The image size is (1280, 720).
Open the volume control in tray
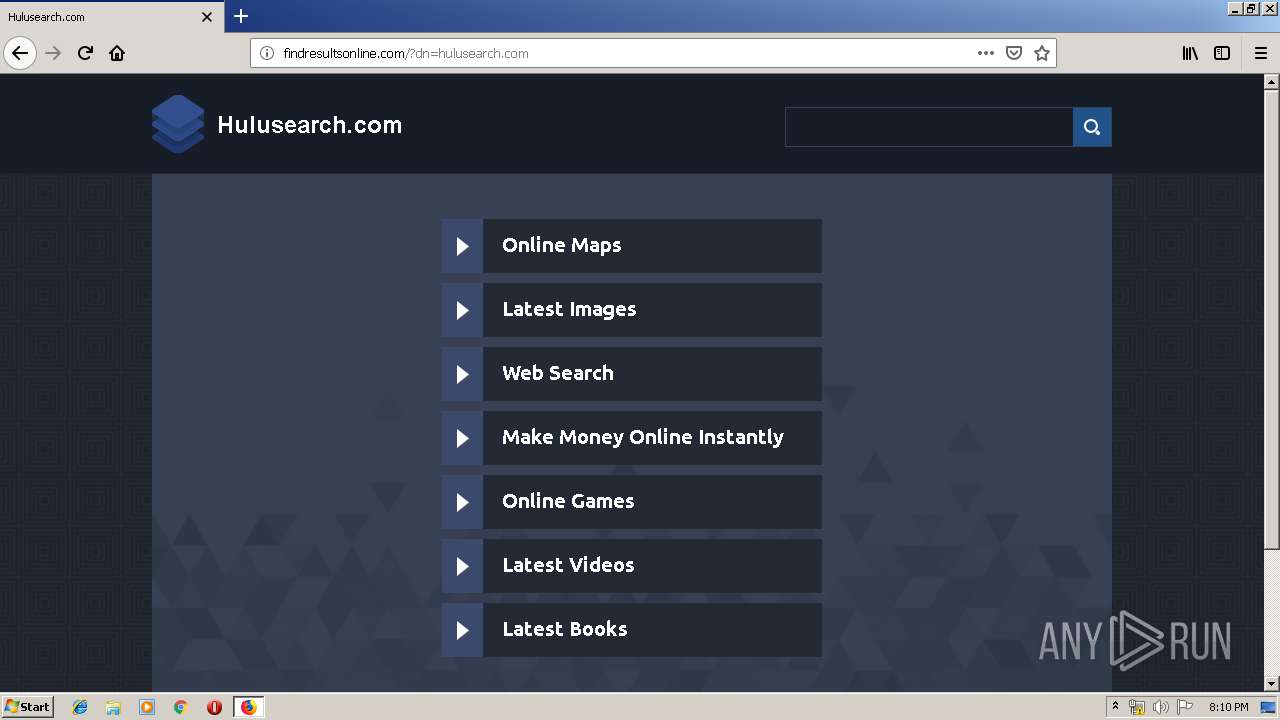point(1161,707)
